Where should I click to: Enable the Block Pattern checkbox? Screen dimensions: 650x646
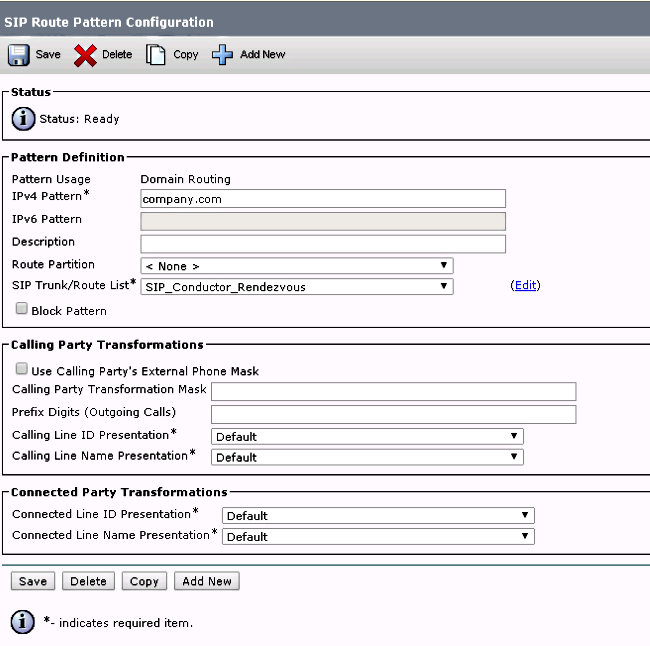coord(22,310)
